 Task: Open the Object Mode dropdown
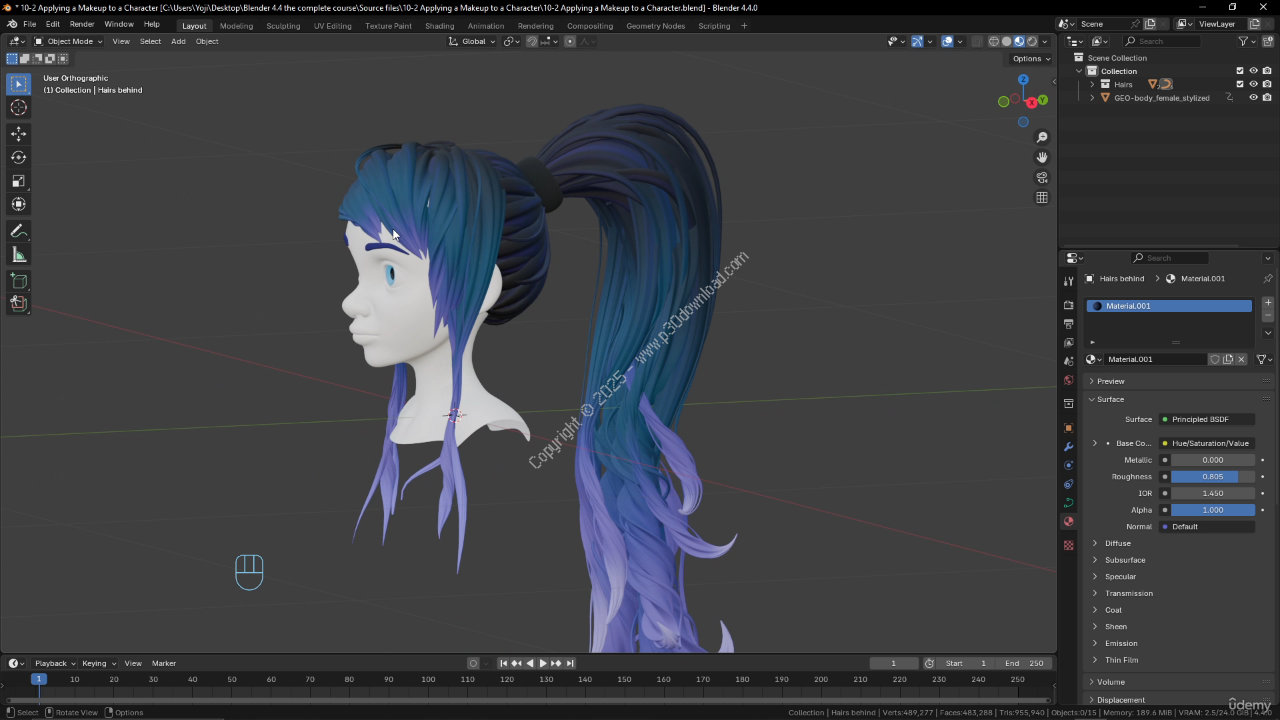(x=69, y=41)
